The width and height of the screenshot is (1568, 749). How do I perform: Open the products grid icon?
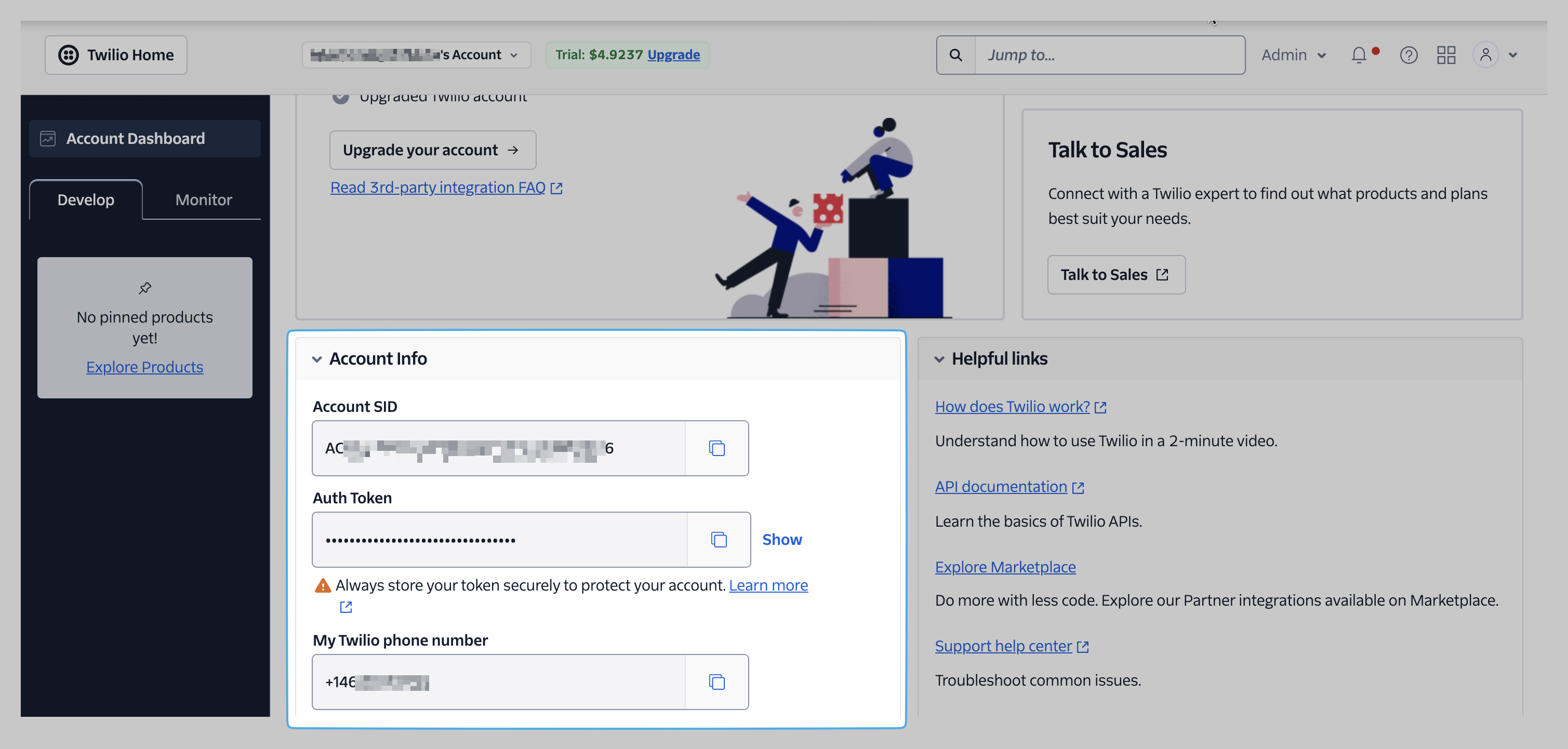pyautogui.click(x=1446, y=56)
